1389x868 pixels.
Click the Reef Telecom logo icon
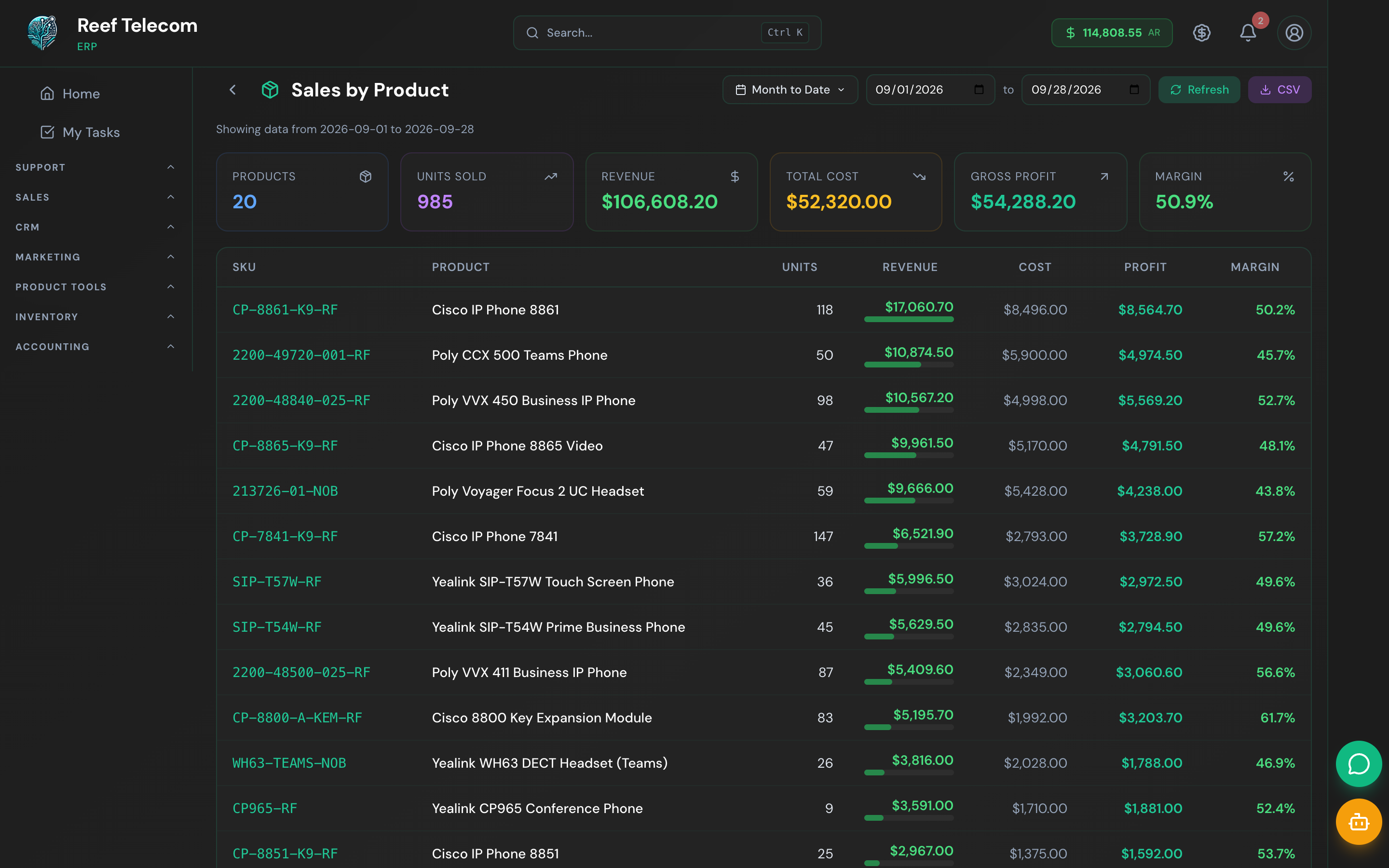[x=42, y=33]
